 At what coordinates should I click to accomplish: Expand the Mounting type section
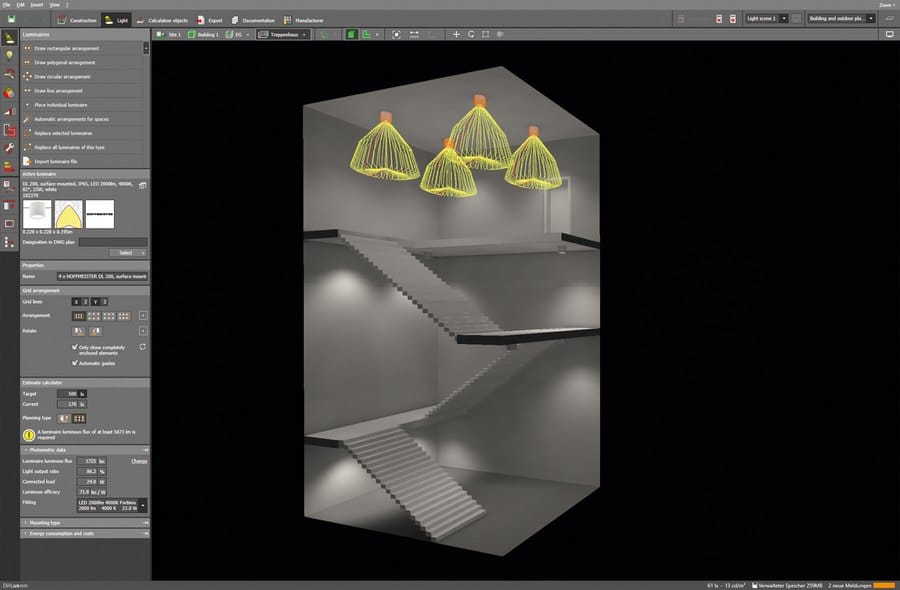coord(85,523)
